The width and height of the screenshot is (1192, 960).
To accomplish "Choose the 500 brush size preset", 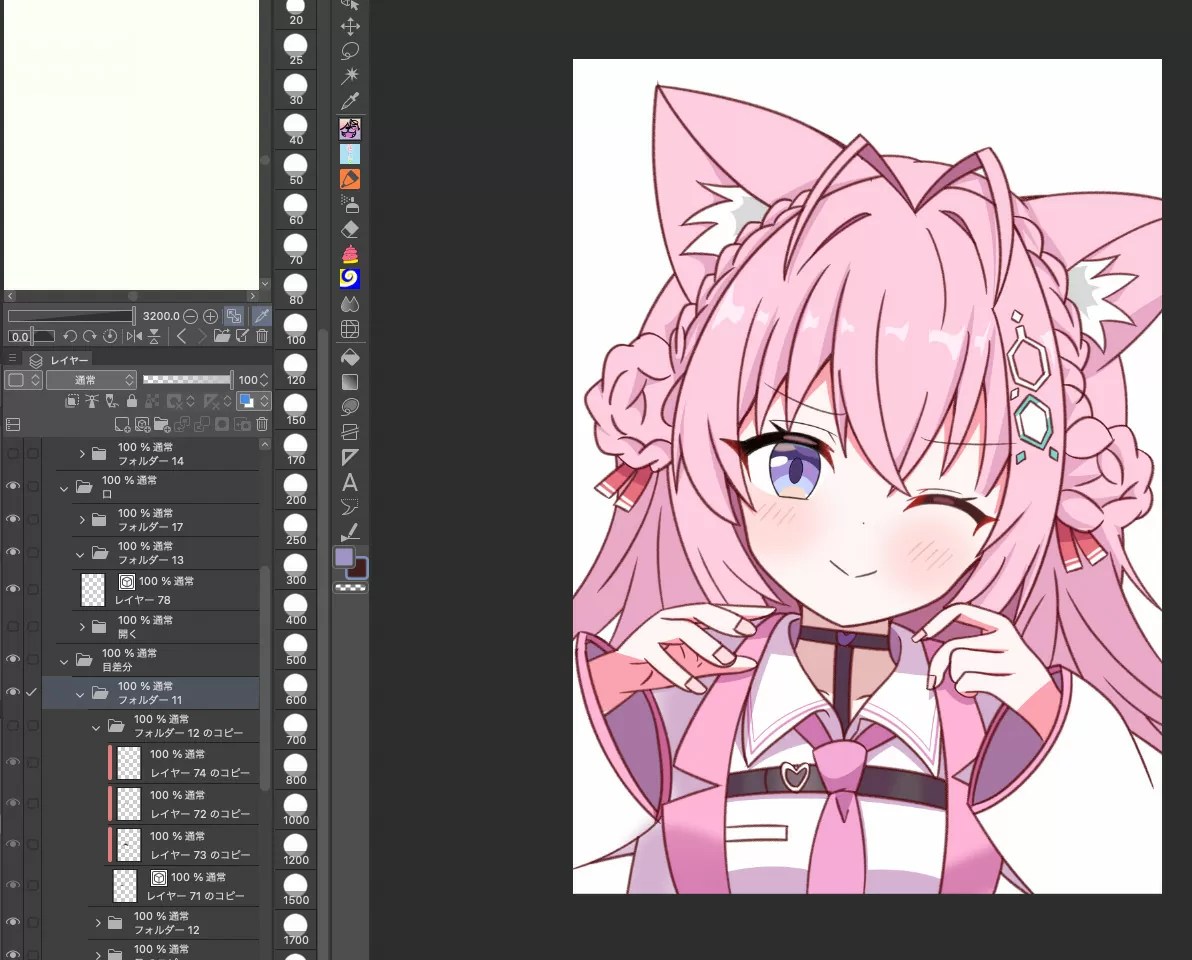I will point(296,648).
